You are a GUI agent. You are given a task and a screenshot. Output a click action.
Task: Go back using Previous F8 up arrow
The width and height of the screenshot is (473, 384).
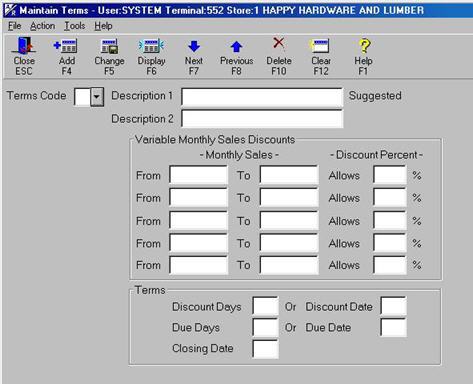(236, 47)
